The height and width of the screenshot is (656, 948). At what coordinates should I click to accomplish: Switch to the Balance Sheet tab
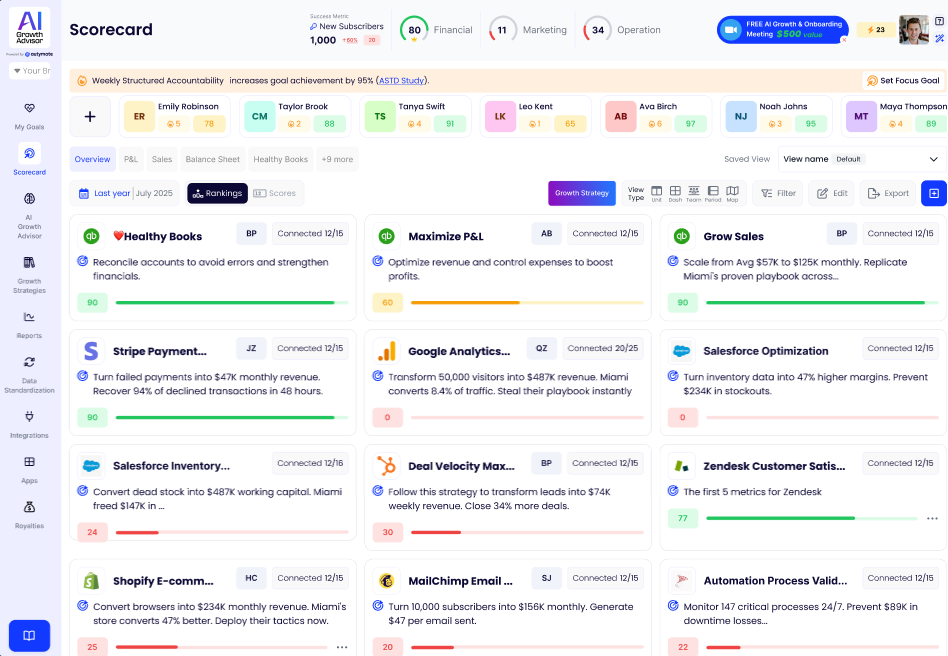click(x=212, y=159)
